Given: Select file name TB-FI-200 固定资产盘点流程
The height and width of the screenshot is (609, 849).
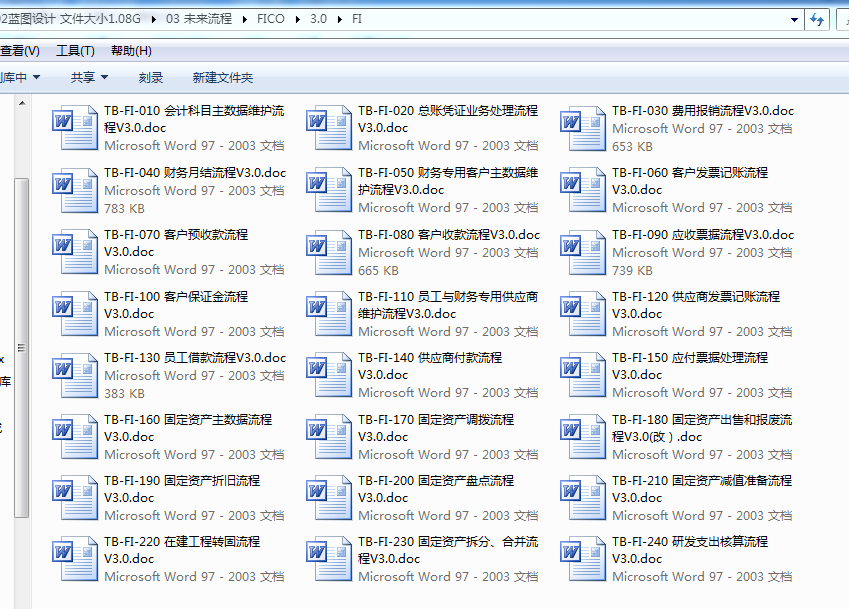Looking at the screenshot, I should 436,489.
